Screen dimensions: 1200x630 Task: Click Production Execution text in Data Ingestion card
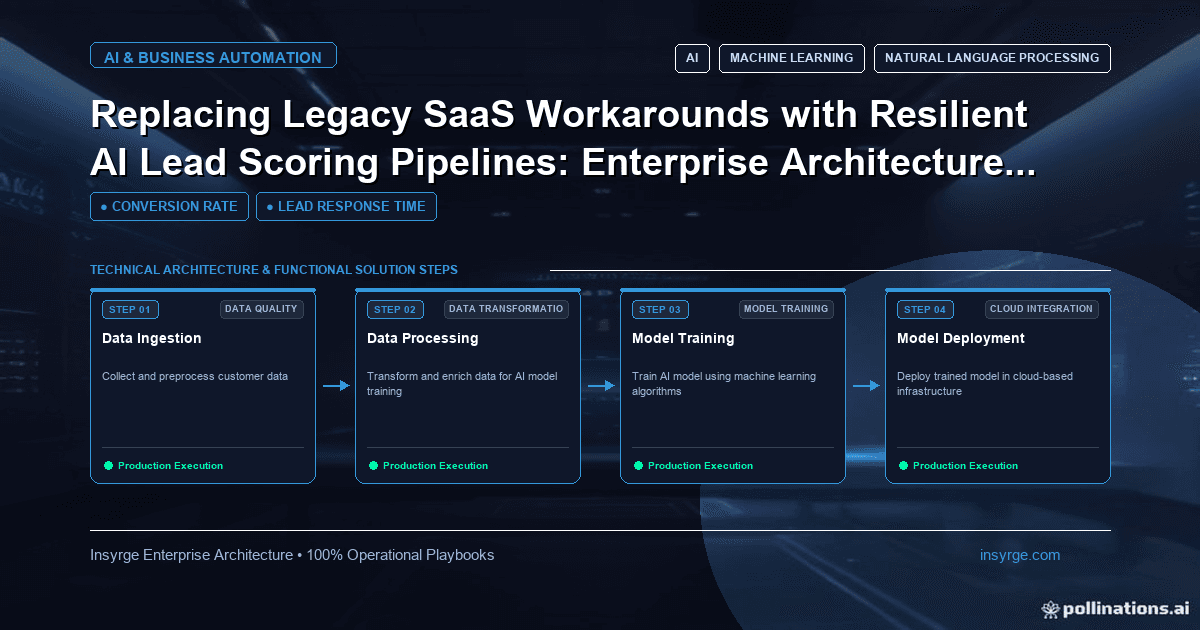click(170, 466)
